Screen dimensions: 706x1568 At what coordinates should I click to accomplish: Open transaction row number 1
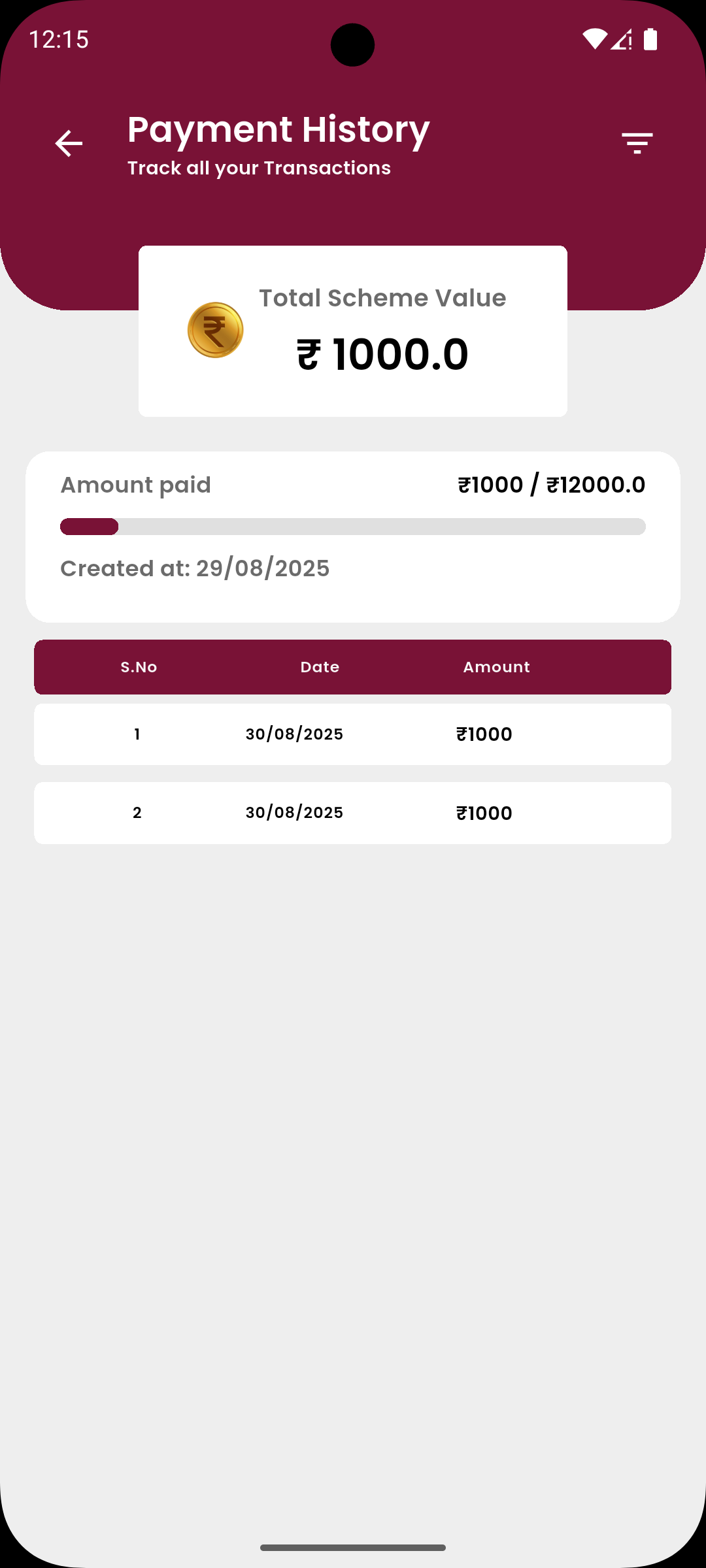[353, 734]
